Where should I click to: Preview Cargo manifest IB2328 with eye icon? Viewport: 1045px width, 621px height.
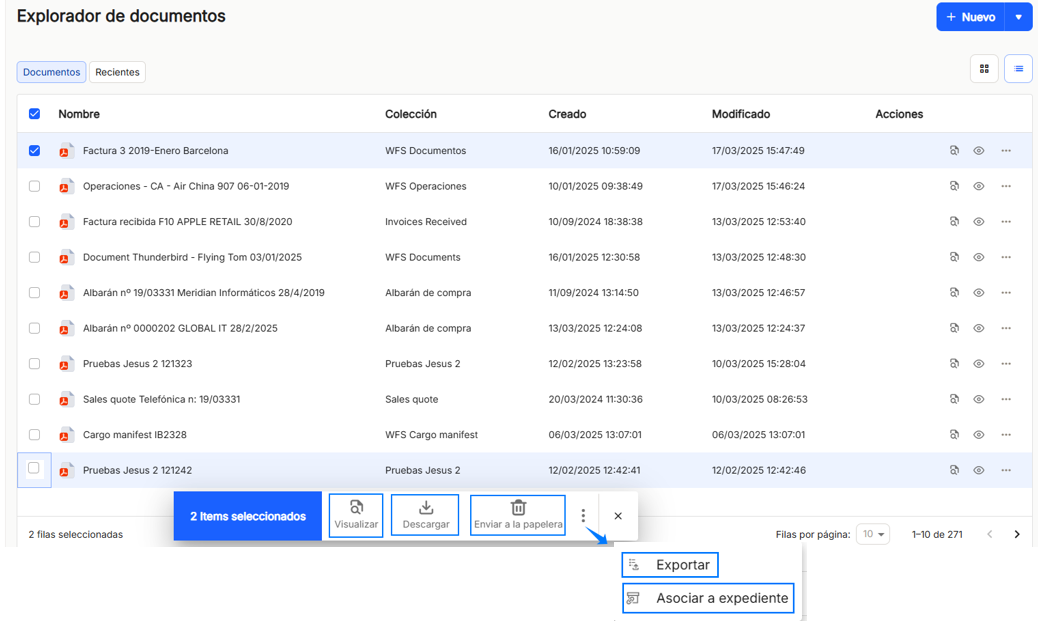pos(978,434)
